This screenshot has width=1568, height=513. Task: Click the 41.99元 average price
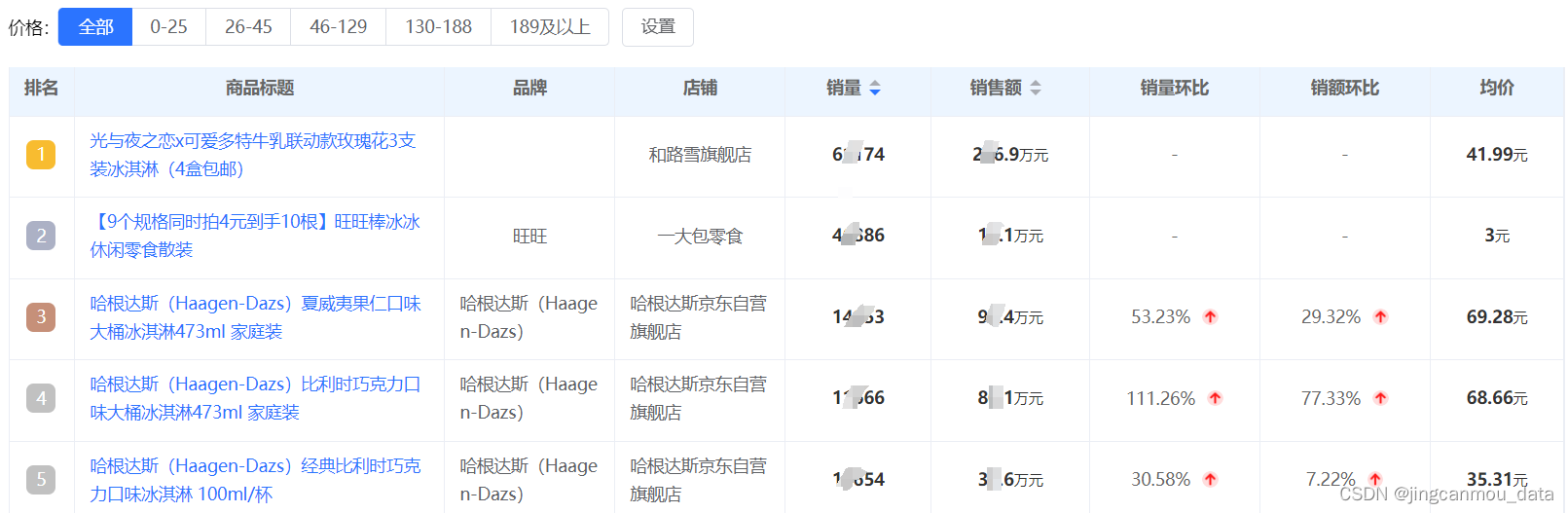tap(1497, 155)
